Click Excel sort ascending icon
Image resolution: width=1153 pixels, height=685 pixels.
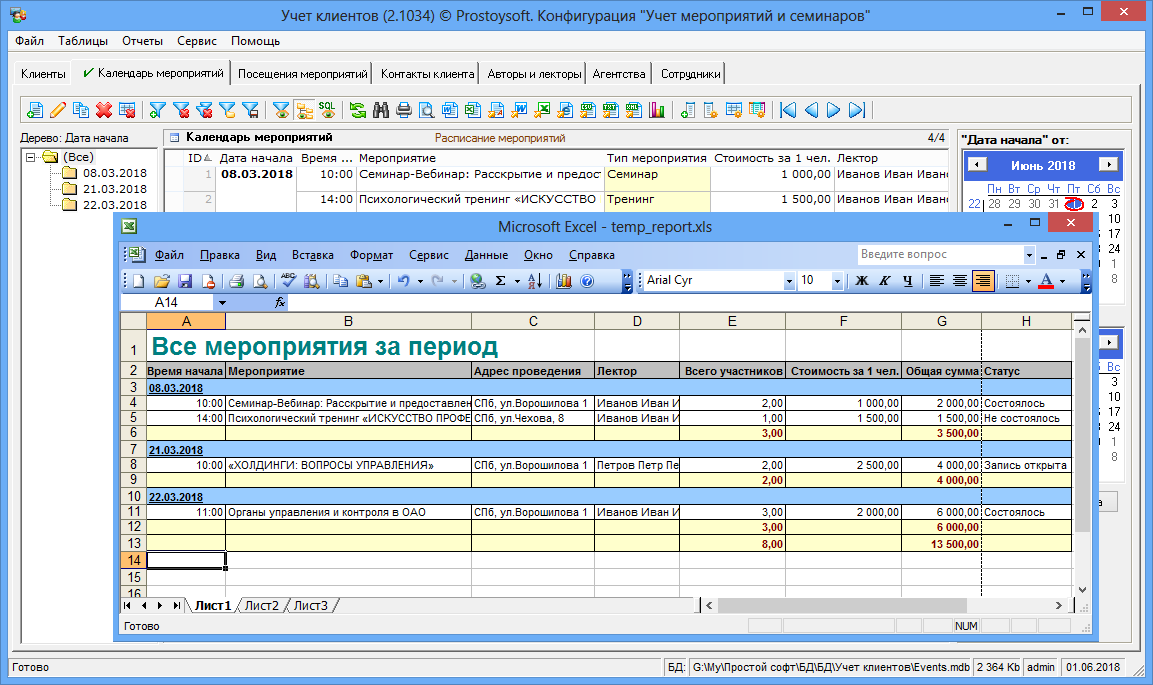click(x=535, y=281)
